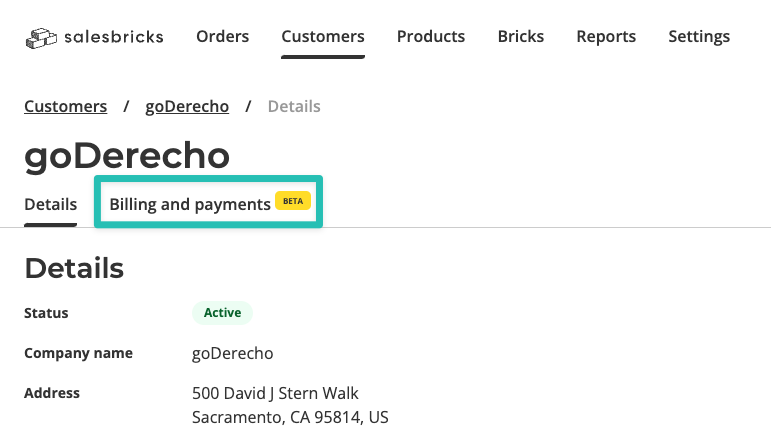
Task: Click the 500 David J Stern Walk address line
Action: (x=275, y=393)
